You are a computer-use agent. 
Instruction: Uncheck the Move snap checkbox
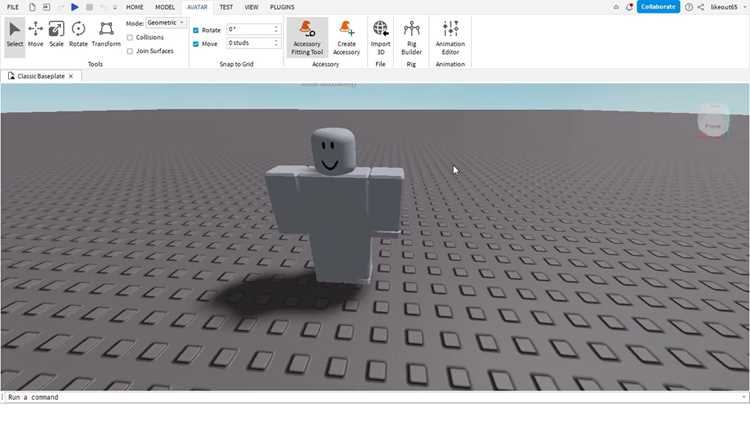(196, 44)
